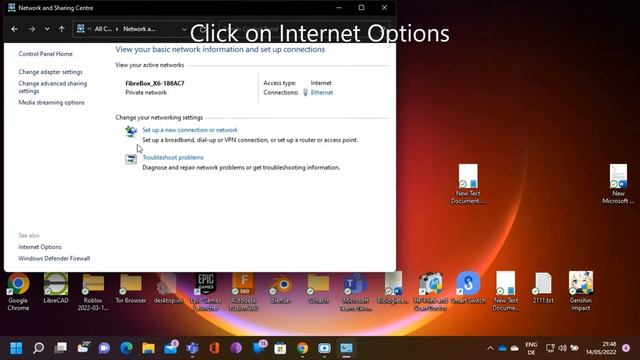
Task: Open Chrome from the taskbar
Action: click(302, 348)
